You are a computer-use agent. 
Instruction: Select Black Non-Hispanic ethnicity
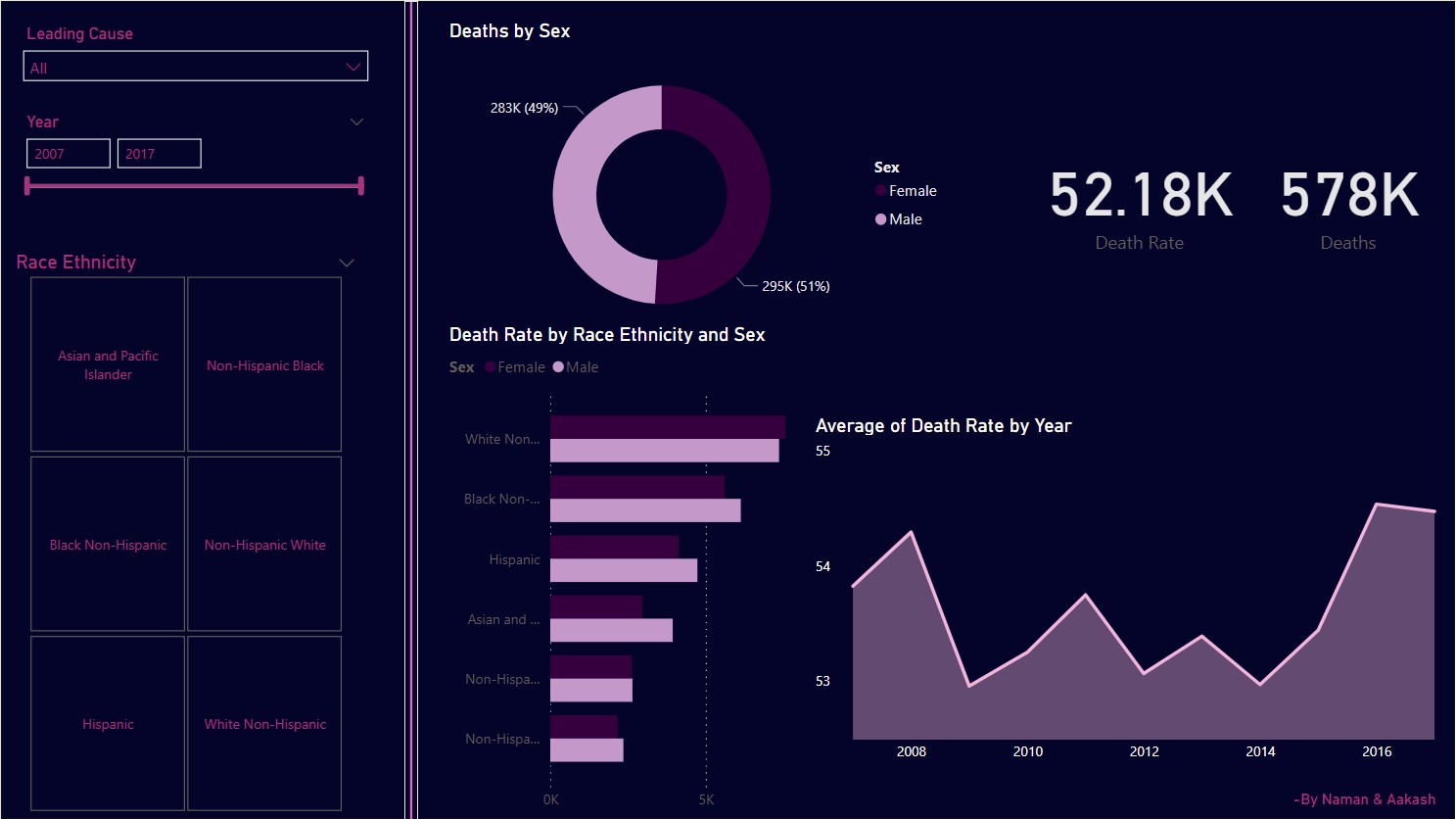pyautogui.click(x=107, y=544)
